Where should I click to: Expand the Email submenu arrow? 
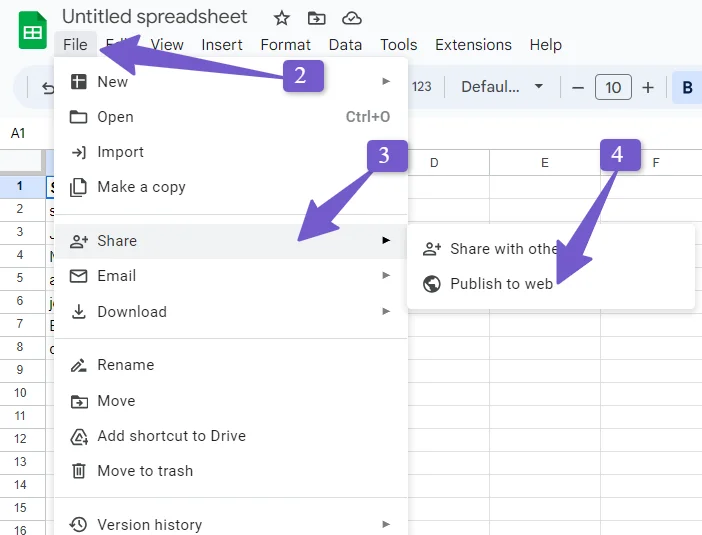coord(386,275)
